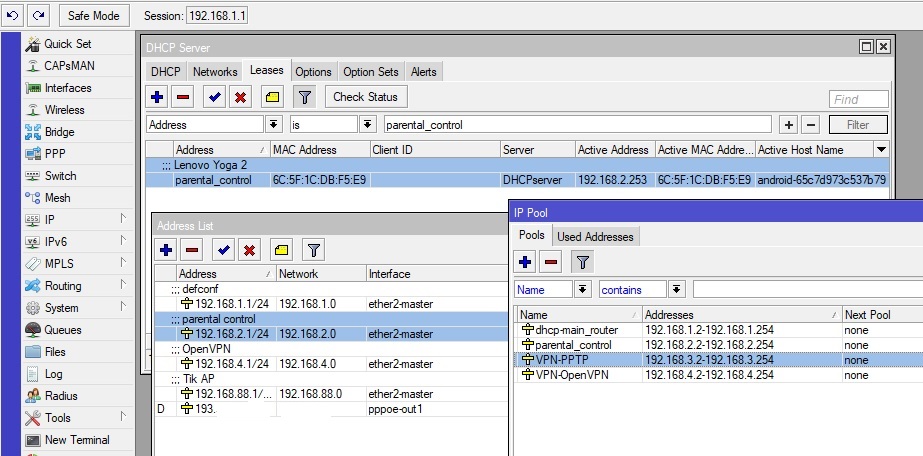Screen dimensions: 923x456
Task: Expand the IPv6 submenu
Action: point(77,242)
